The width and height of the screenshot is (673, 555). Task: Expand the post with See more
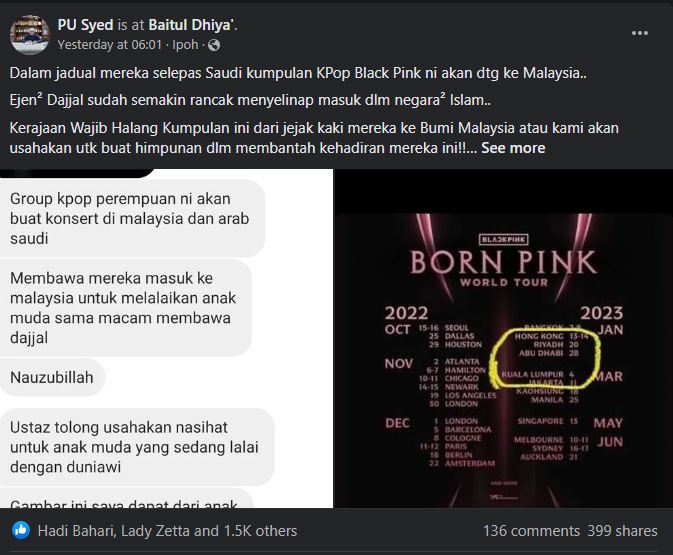[x=513, y=148]
